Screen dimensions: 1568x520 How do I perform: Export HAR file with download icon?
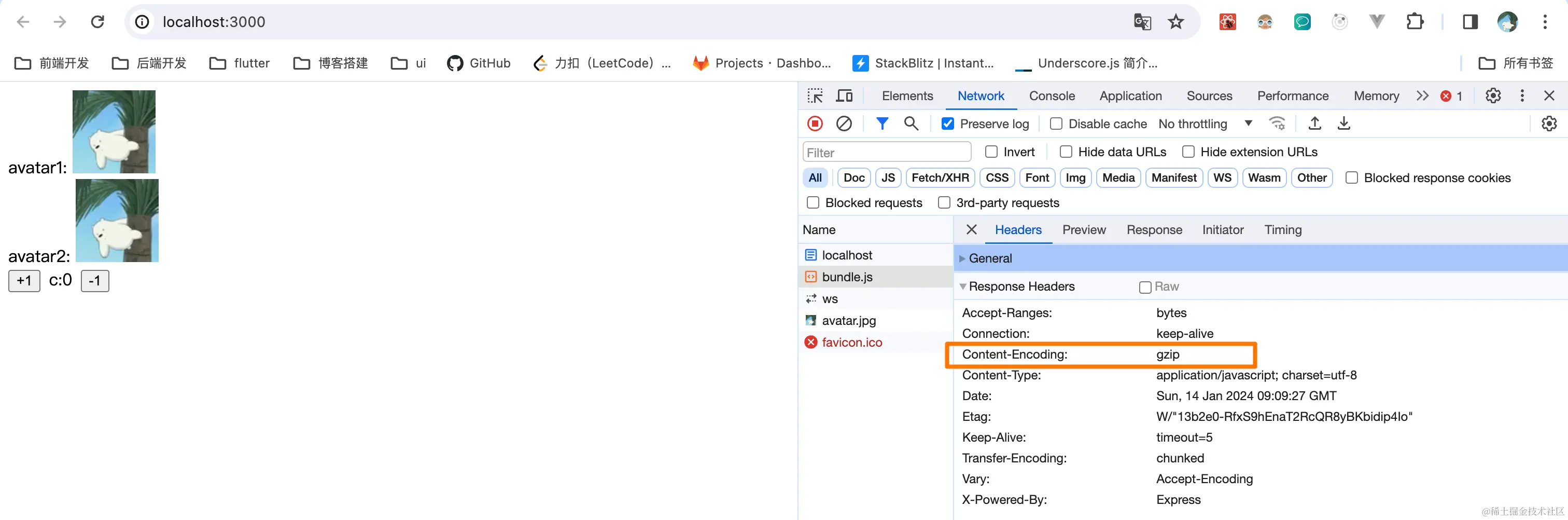1344,124
